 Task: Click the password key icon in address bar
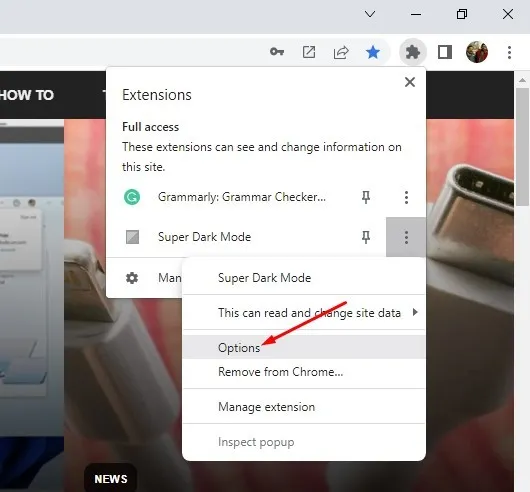(277, 52)
